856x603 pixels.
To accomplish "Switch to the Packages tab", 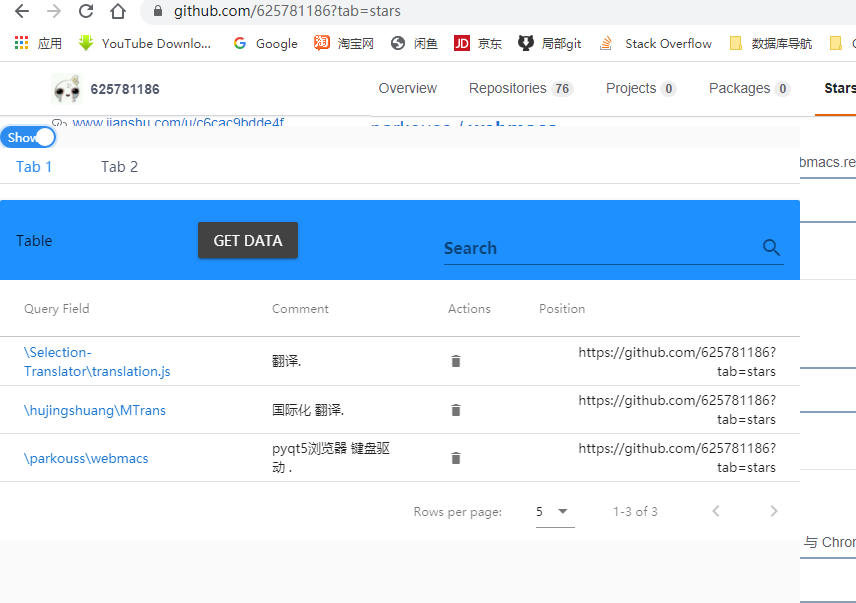I will (750, 88).
